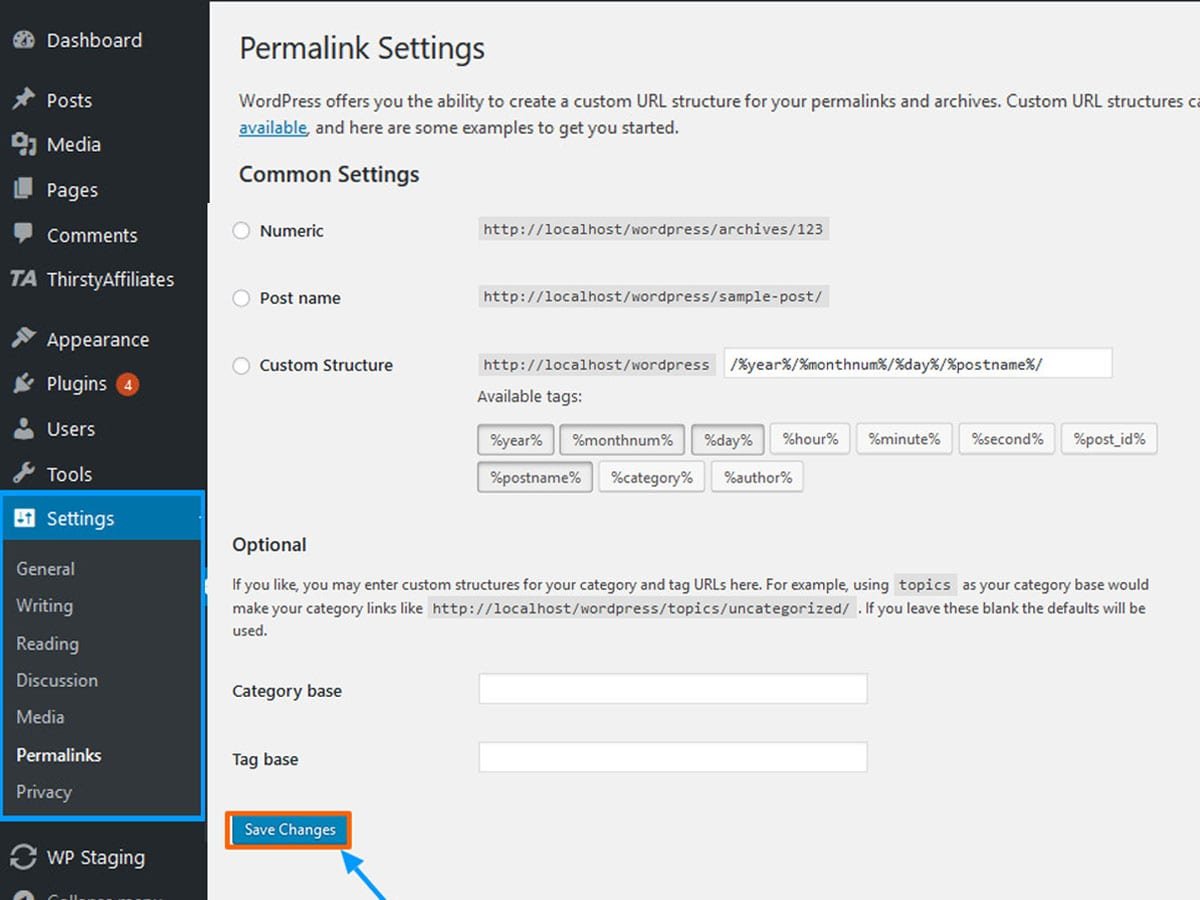1200x900 pixels.
Task: Click the Settings menu header
Action: click(102, 518)
